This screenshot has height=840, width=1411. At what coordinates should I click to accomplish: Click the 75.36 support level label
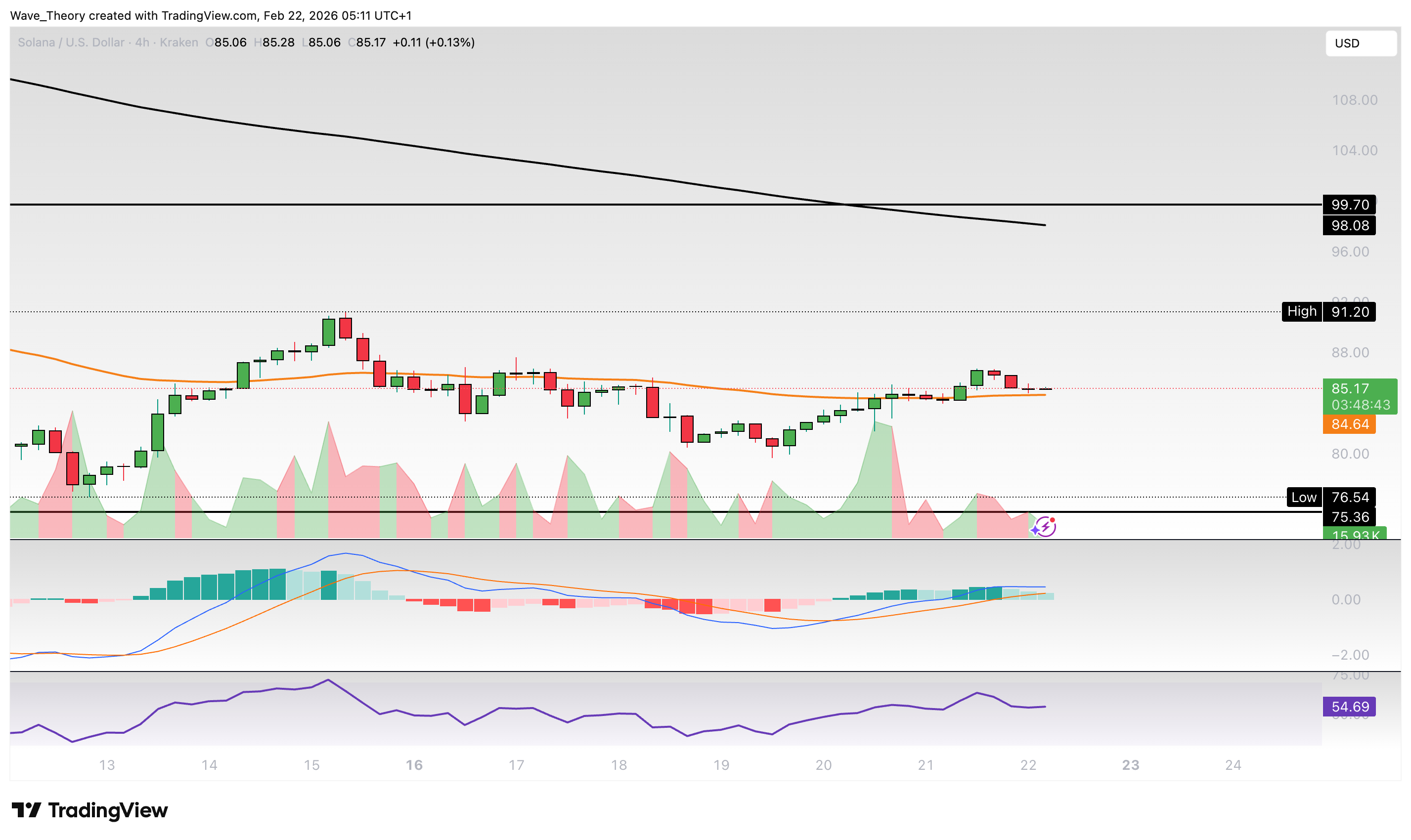pos(1350,517)
